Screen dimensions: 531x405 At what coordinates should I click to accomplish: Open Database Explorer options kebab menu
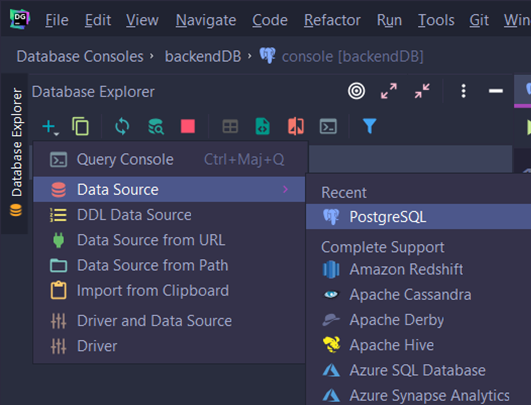(x=464, y=91)
